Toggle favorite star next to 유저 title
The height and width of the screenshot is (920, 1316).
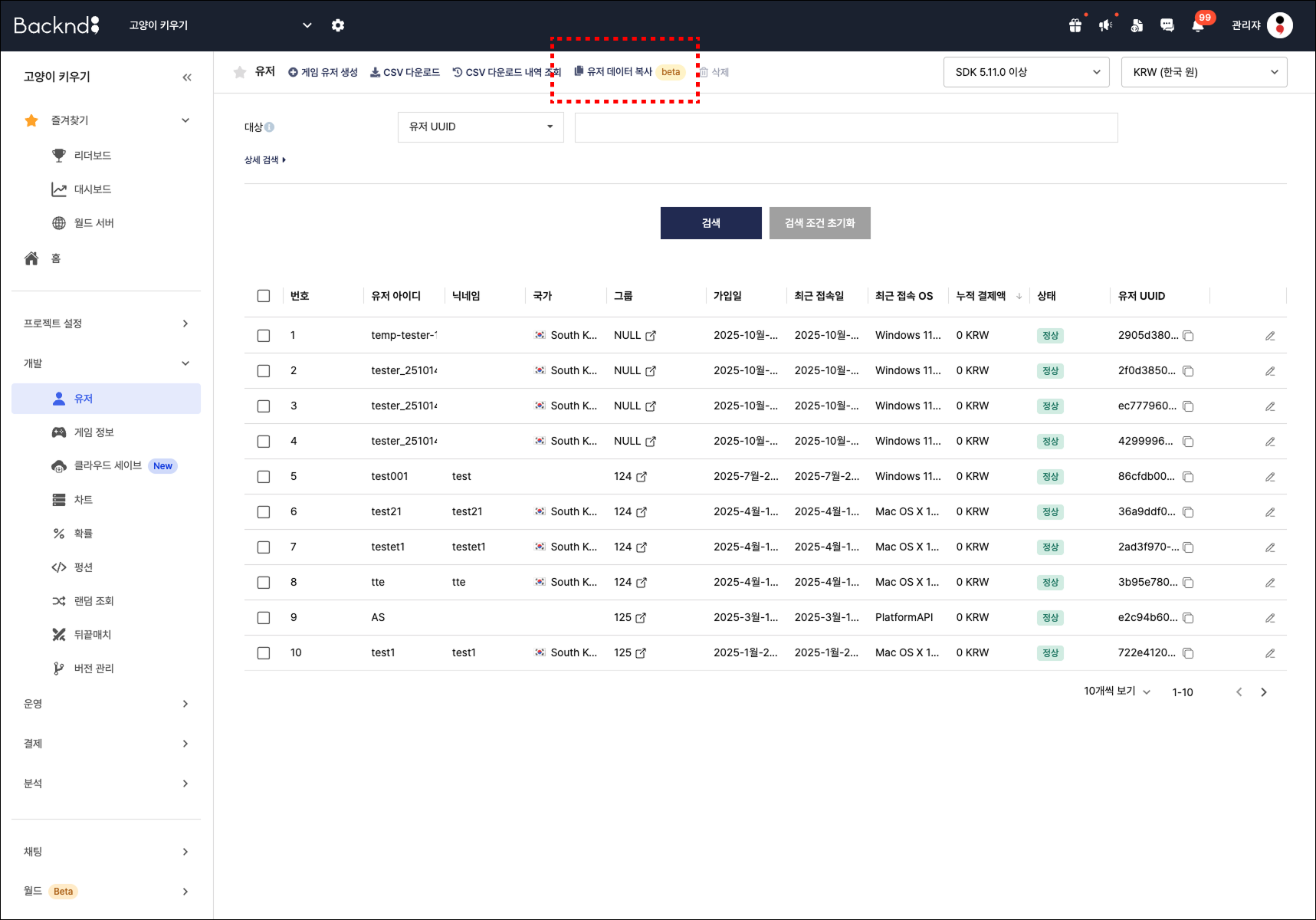pos(240,72)
